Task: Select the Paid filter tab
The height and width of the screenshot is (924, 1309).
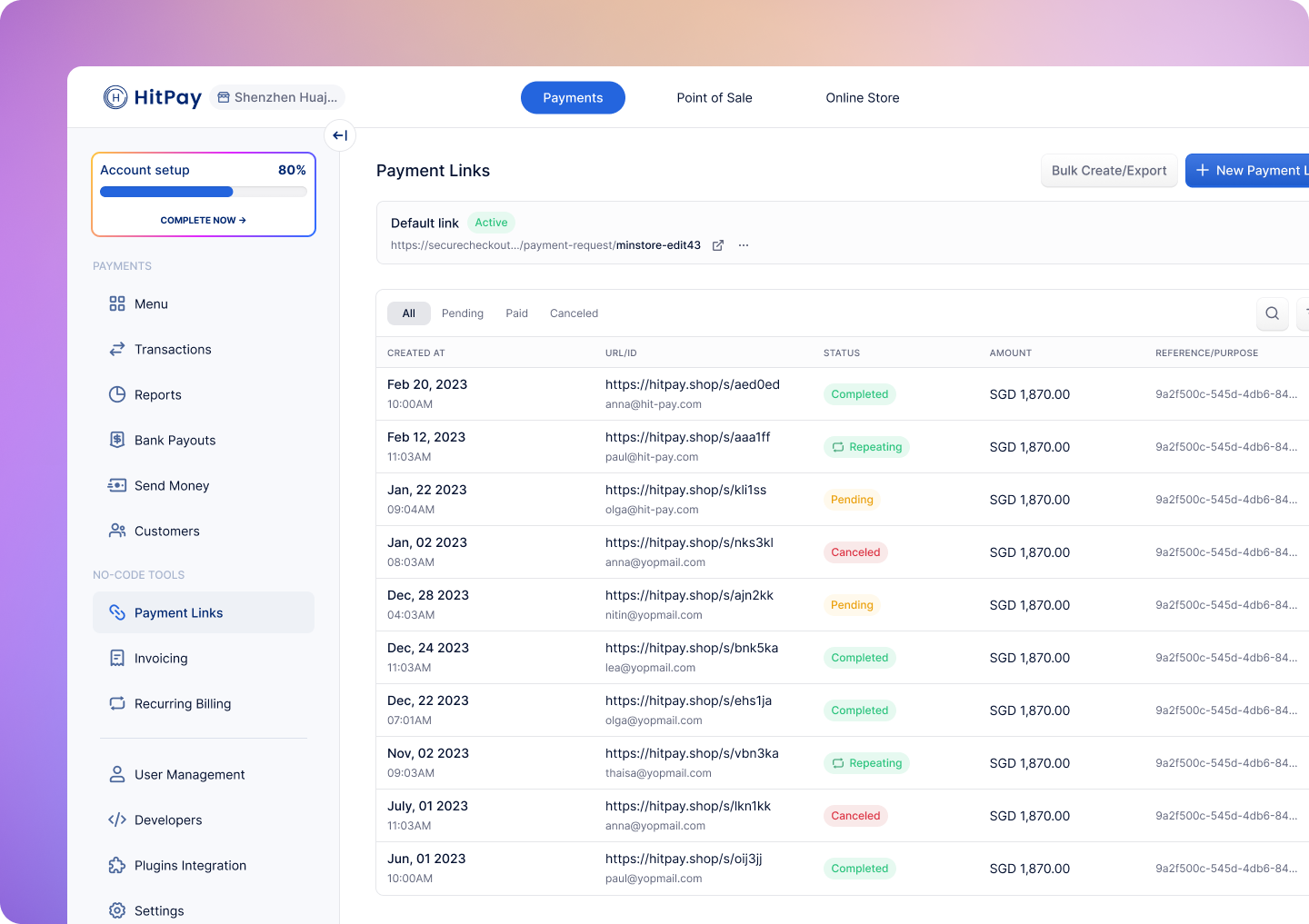Action: pyautogui.click(x=517, y=313)
